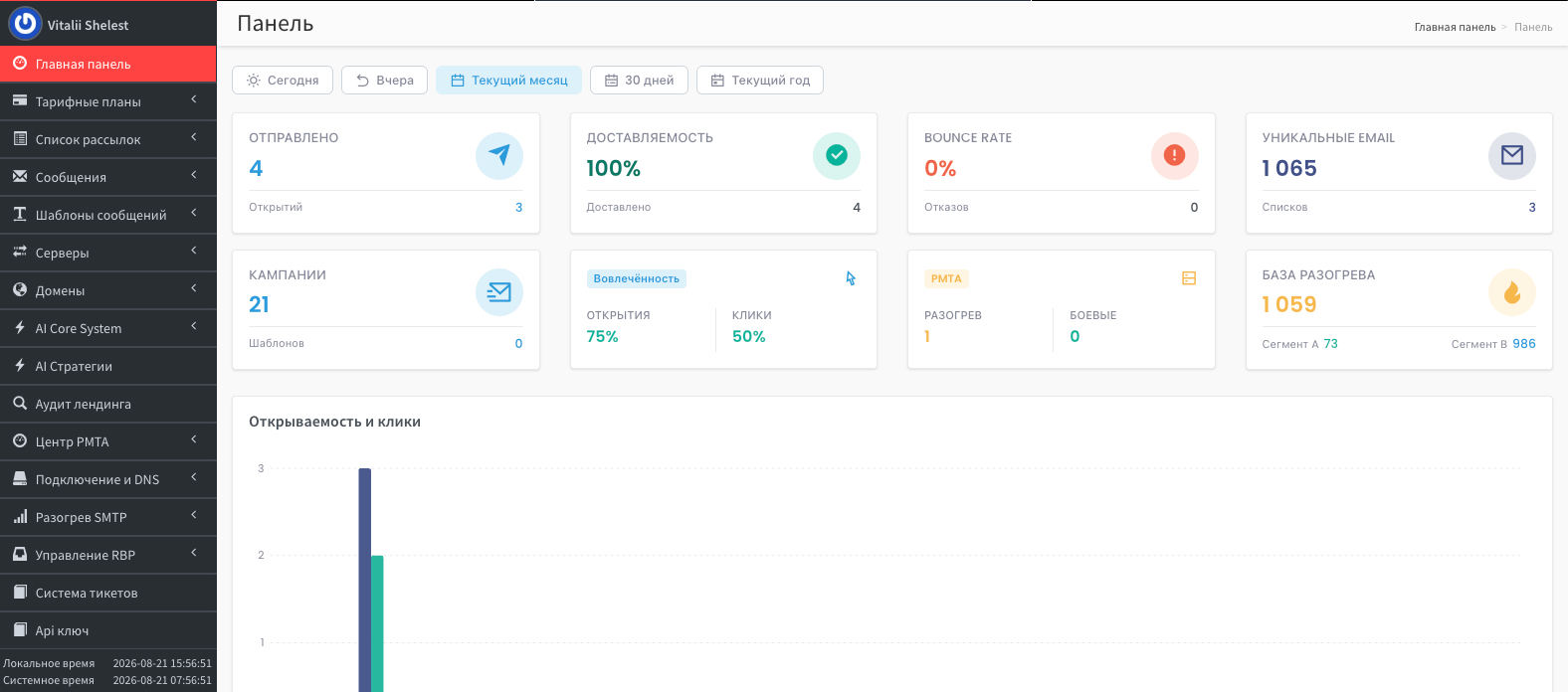Expand Сообщения submenu chevron

(x=194, y=175)
